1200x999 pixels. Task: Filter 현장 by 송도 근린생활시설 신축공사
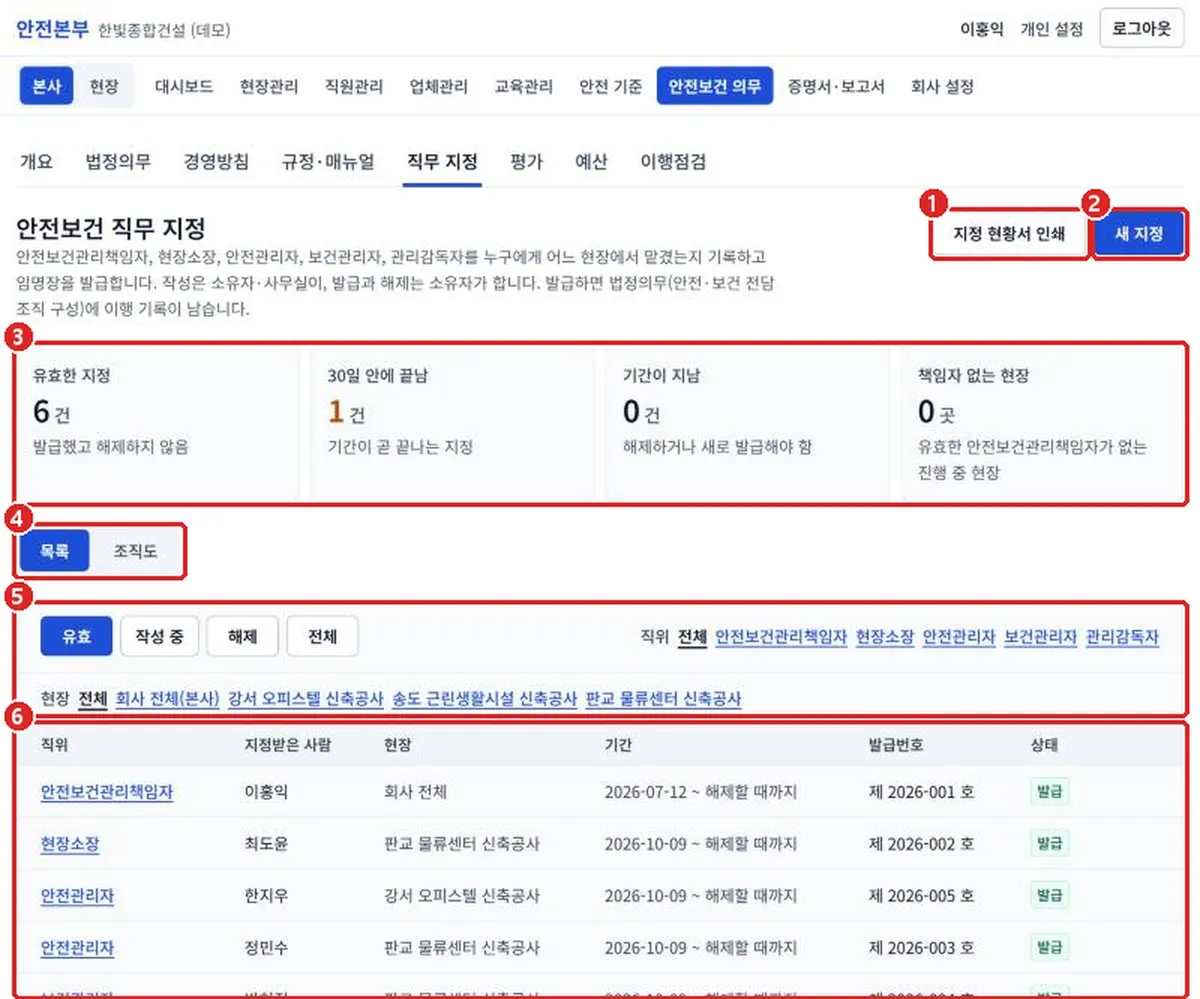tap(485, 699)
